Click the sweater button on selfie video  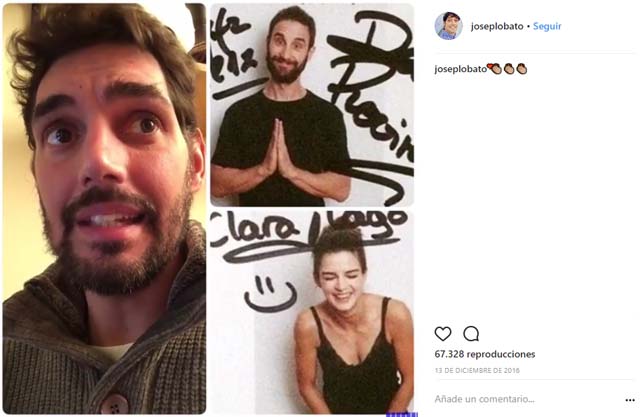coord(114,404)
